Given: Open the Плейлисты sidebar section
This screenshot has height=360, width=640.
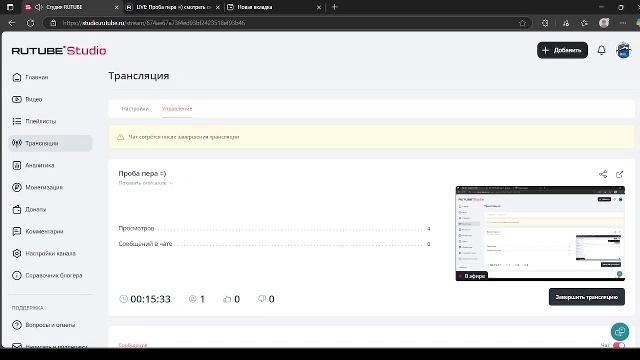Looking at the screenshot, I should [x=34, y=121].
